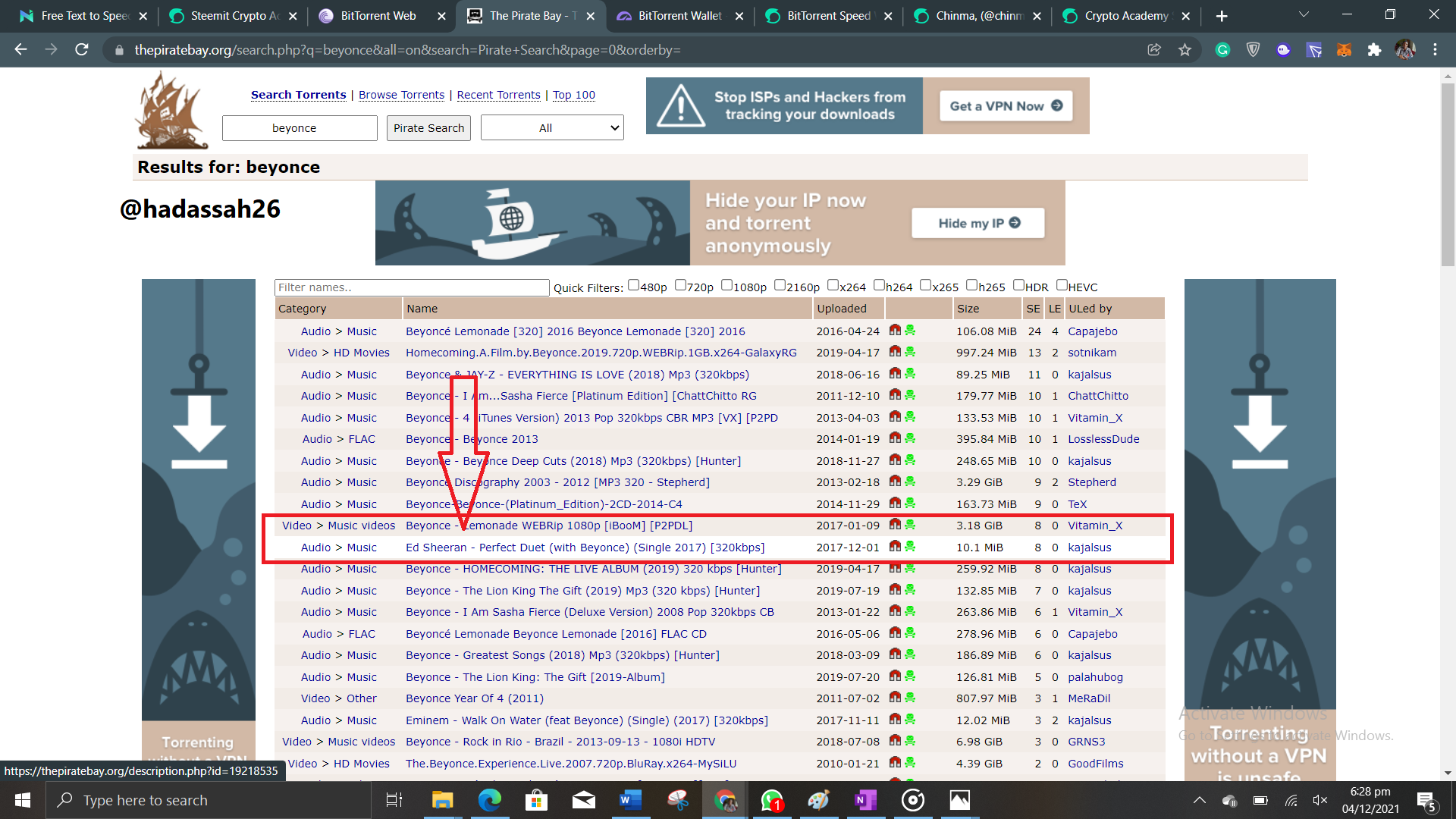Click the Get a VPN Now button
The image size is (1456, 819).
pos(1006,106)
